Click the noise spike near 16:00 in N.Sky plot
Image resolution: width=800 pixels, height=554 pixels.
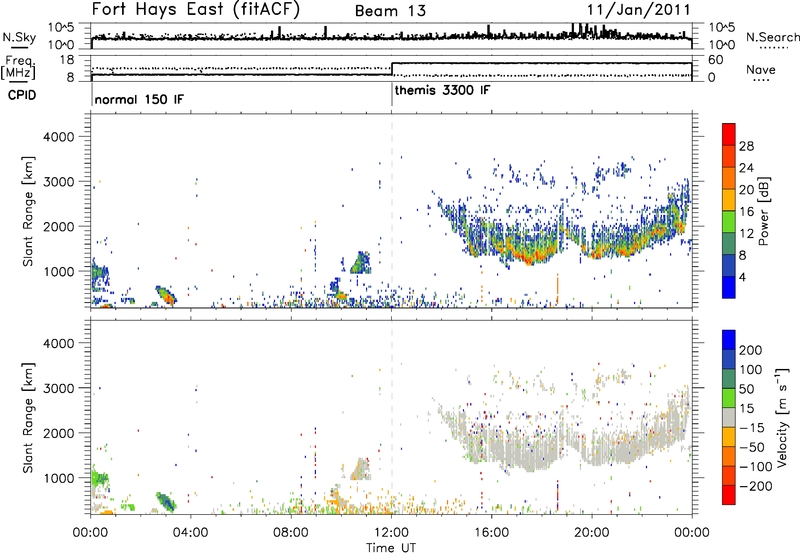489,30
